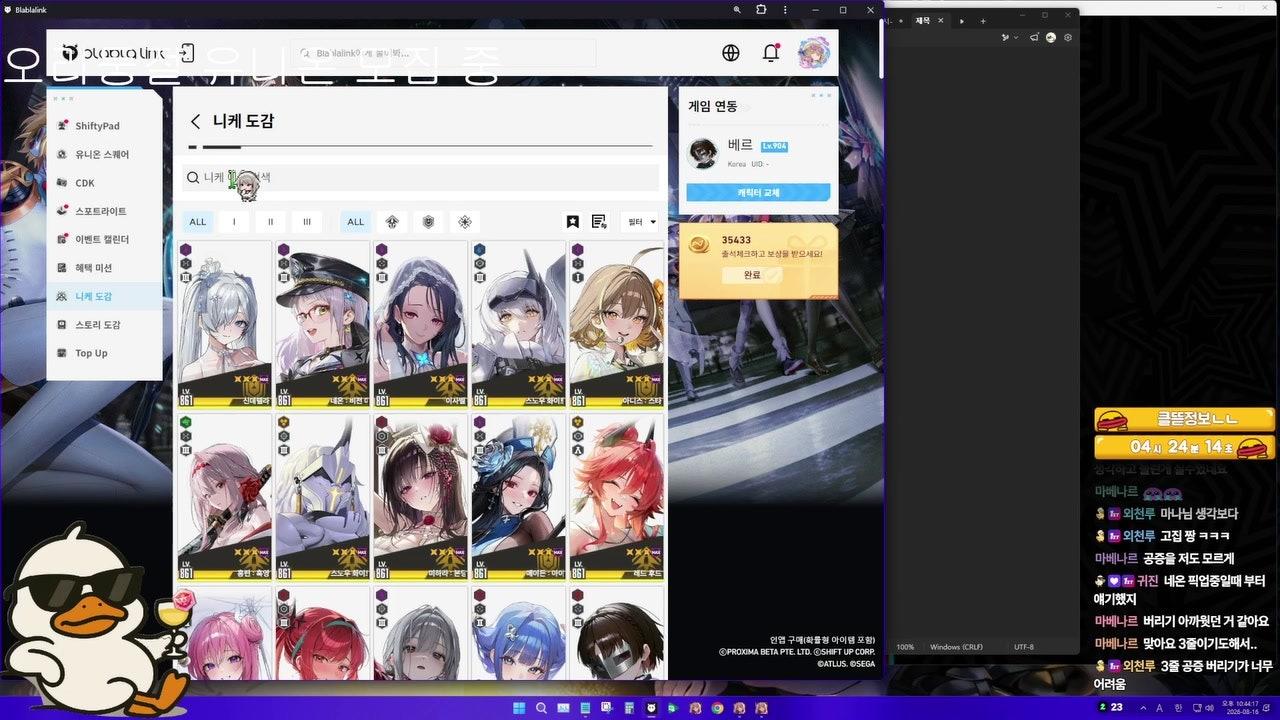1280x720 pixels.
Task: Open ShiftyPad in the sidebar
Action: (104, 126)
